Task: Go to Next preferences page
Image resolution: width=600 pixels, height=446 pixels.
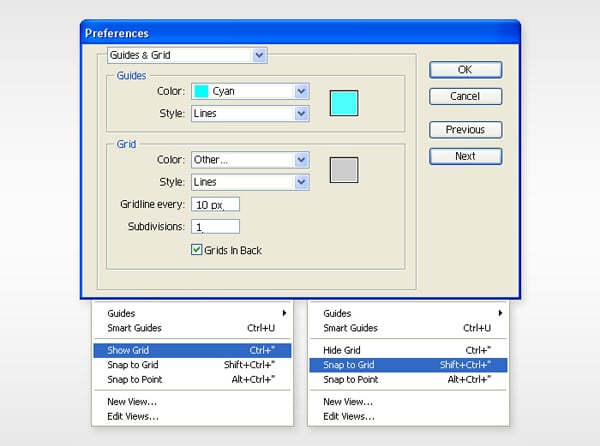Action: [x=465, y=156]
